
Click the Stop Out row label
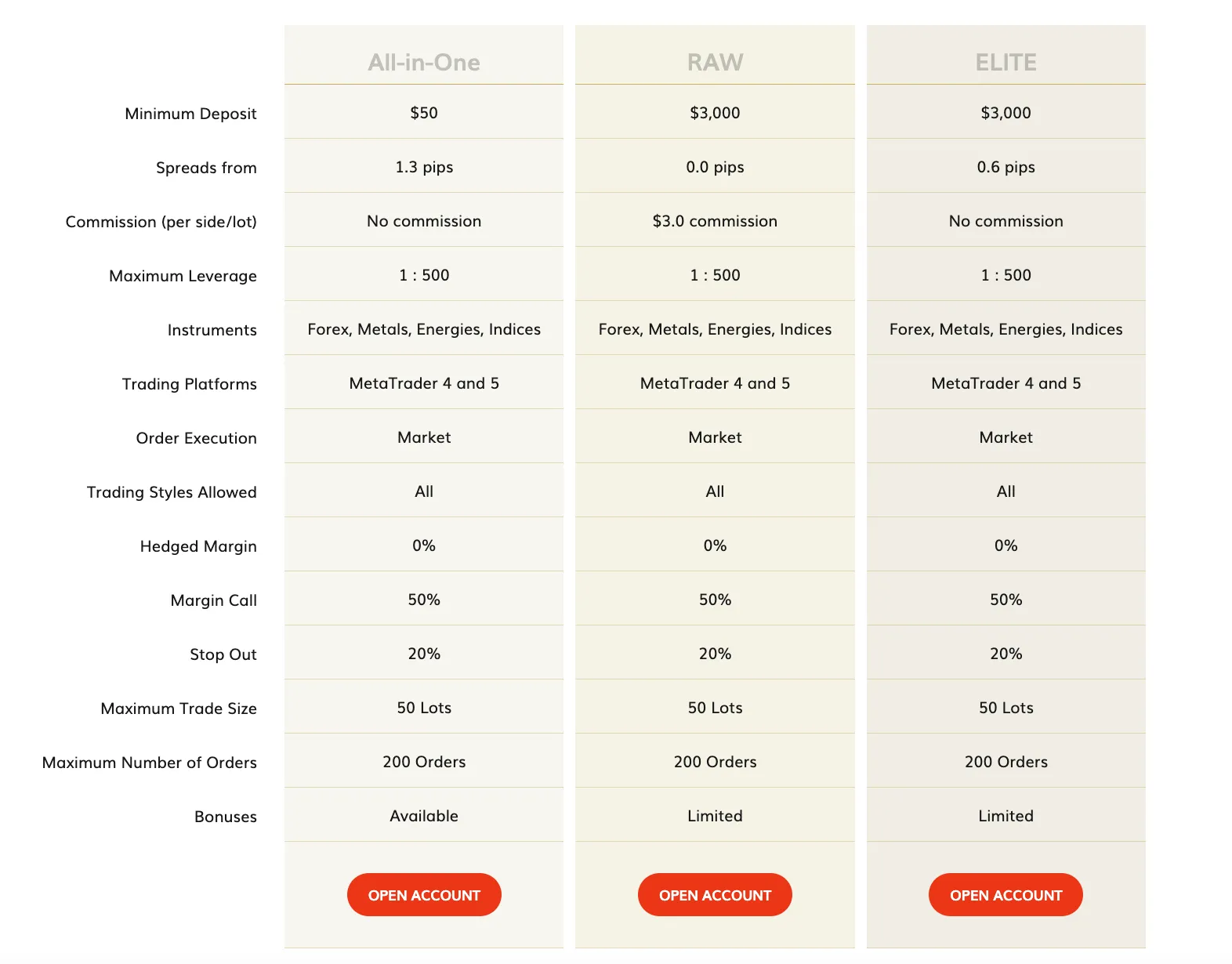pos(223,654)
